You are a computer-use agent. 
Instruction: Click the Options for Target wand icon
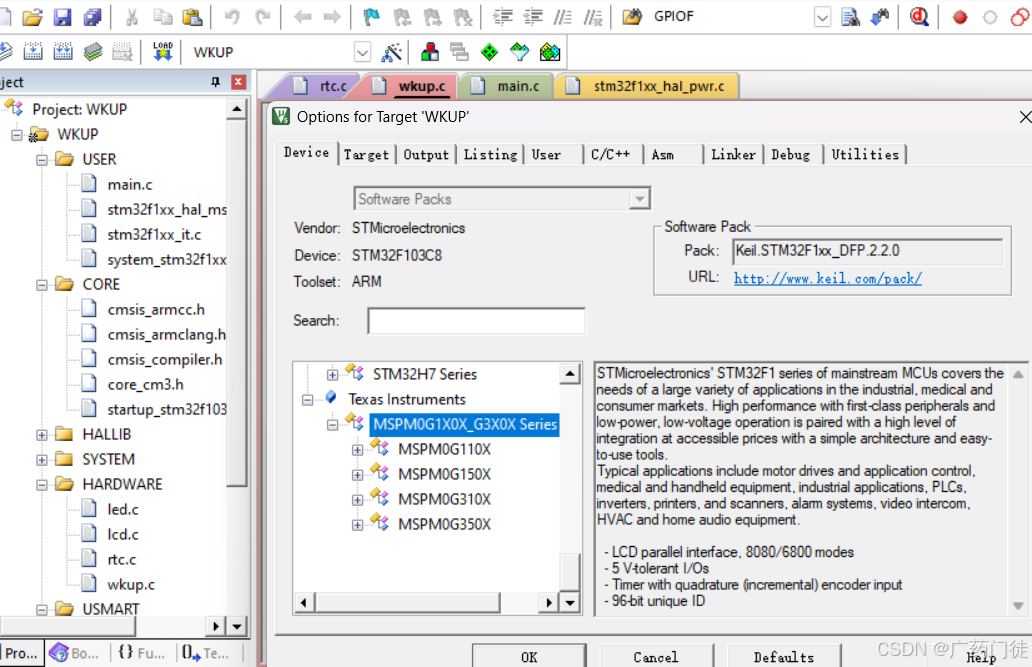(x=392, y=52)
